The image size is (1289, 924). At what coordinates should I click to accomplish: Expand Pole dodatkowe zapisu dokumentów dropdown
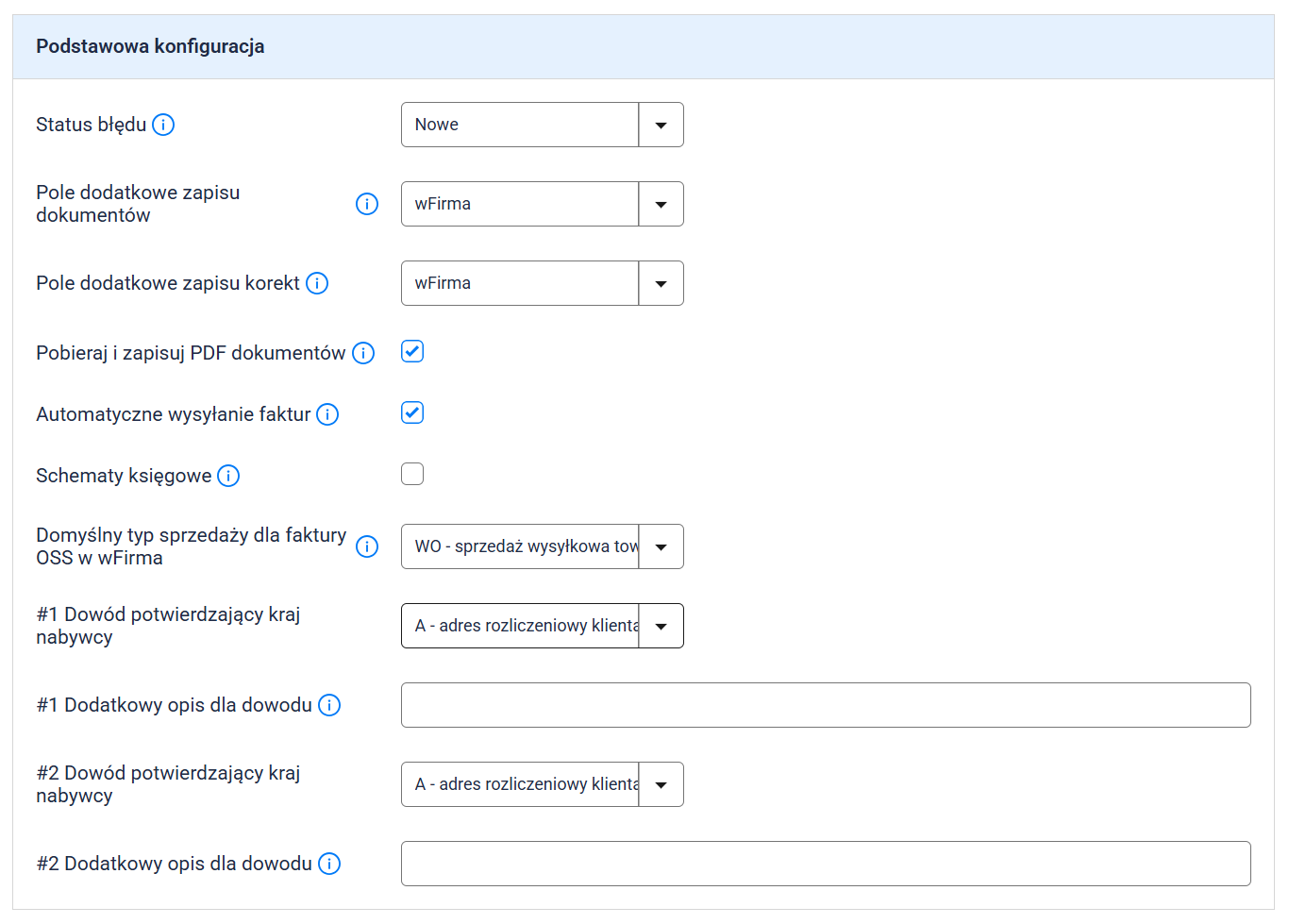pos(542,204)
